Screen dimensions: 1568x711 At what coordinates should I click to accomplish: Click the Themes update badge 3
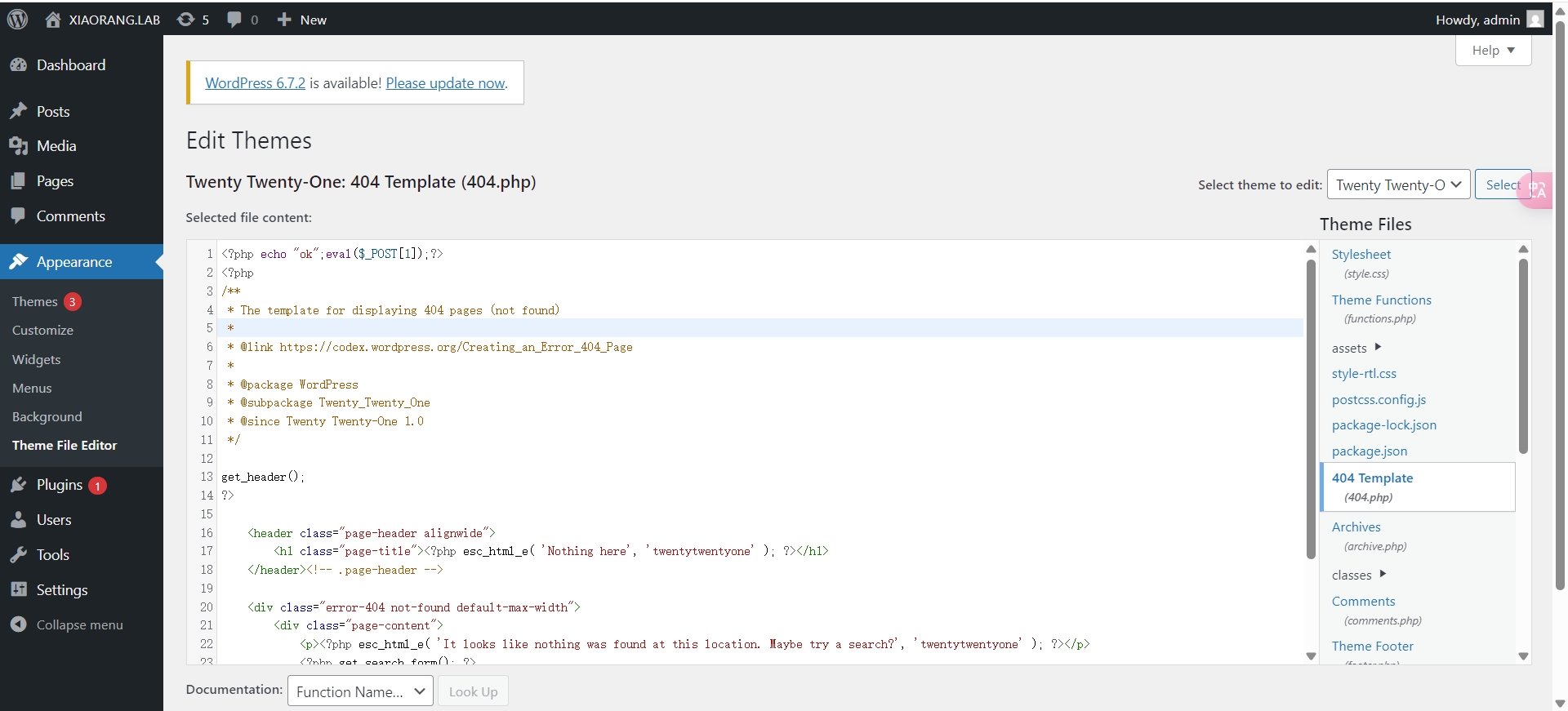[x=73, y=302]
